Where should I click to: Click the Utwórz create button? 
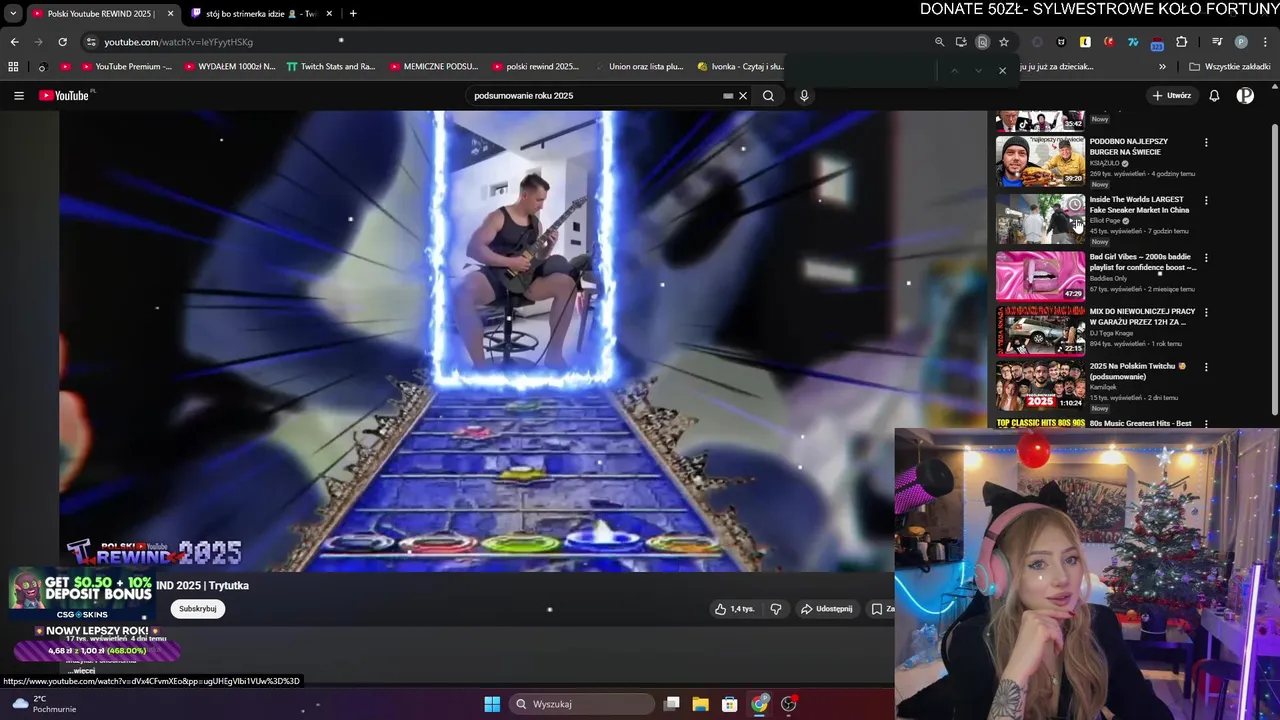click(1171, 96)
